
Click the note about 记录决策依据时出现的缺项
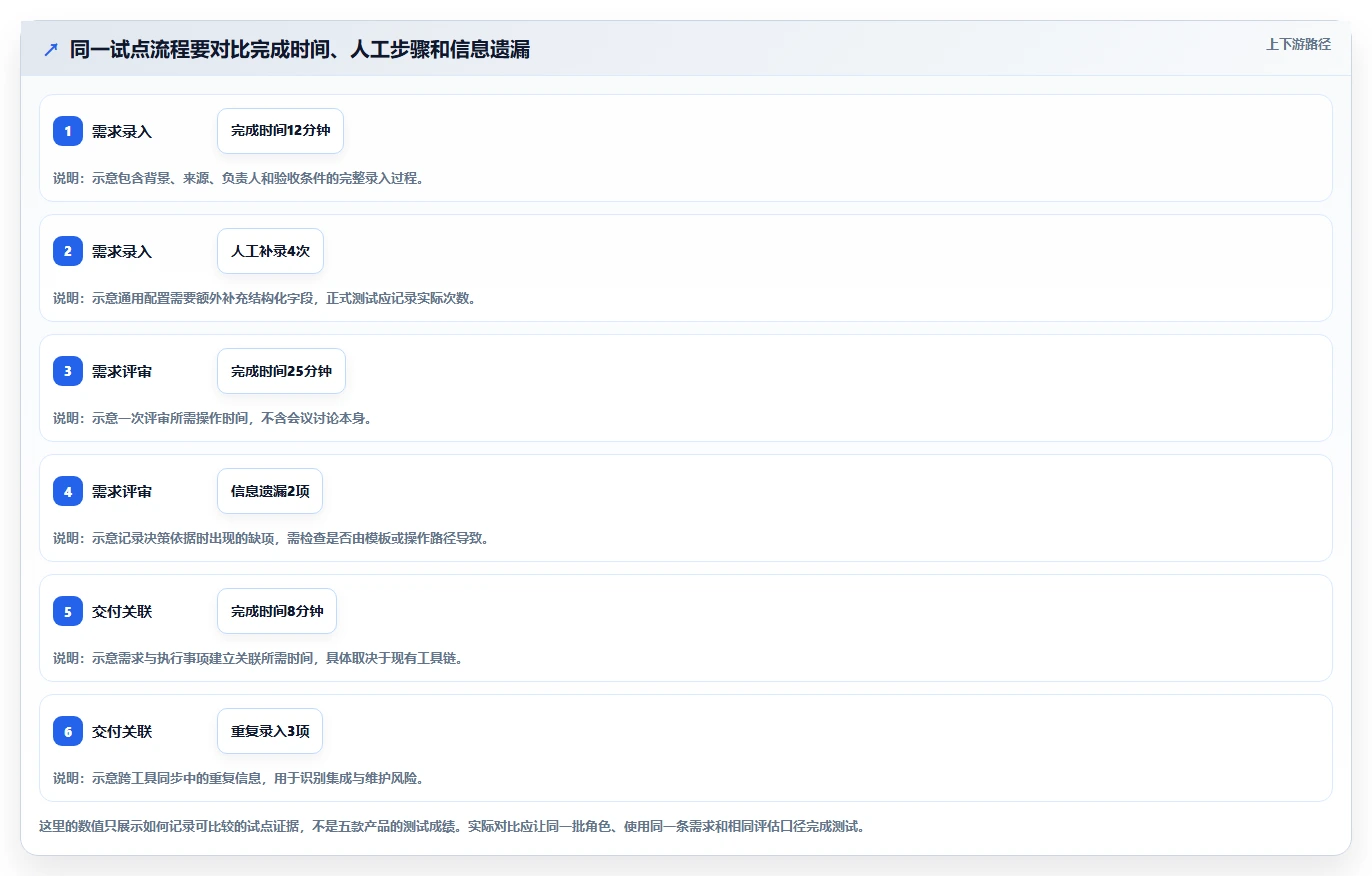pyautogui.click(x=271, y=538)
